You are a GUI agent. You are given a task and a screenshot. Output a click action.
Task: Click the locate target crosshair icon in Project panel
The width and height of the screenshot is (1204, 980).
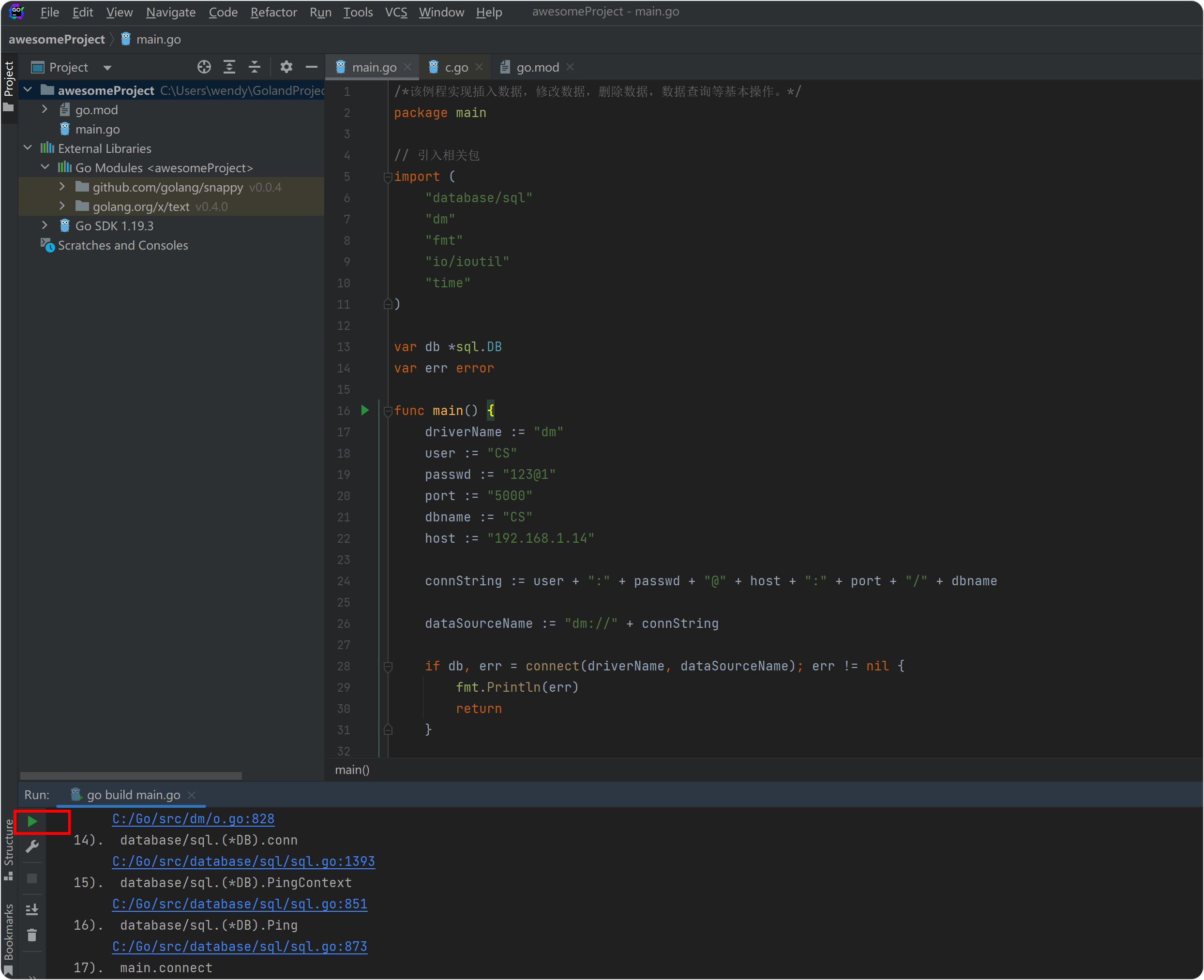(x=204, y=67)
